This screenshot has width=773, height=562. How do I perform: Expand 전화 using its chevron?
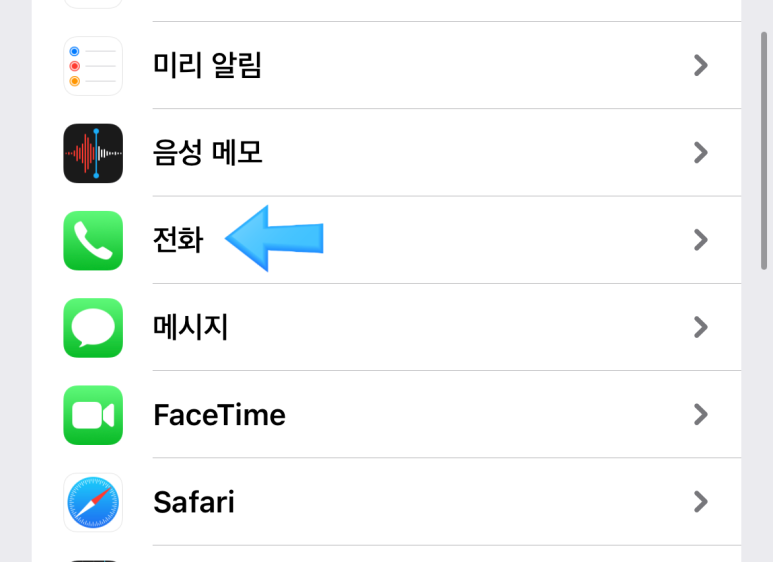701,240
